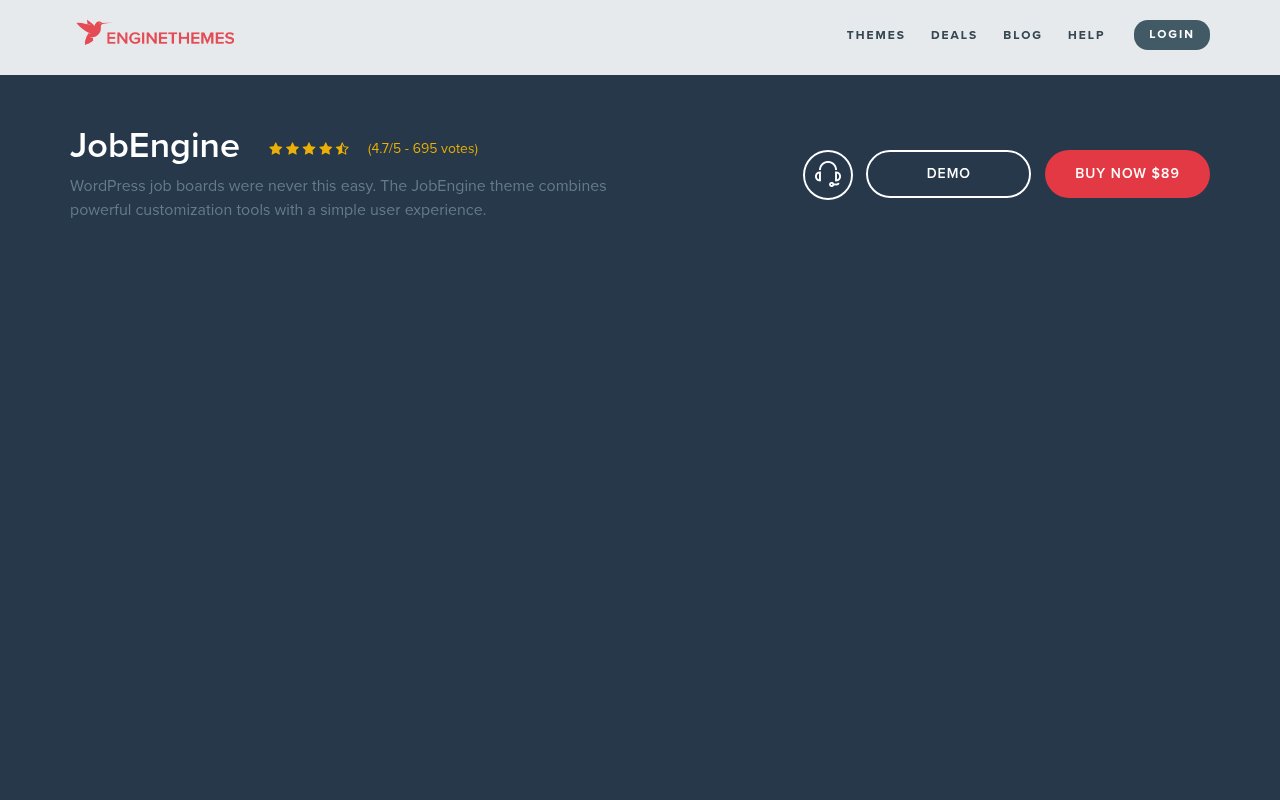Image resolution: width=1280 pixels, height=800 pixels.
Task: Go to the Deals page
Action: coord(954,35)
